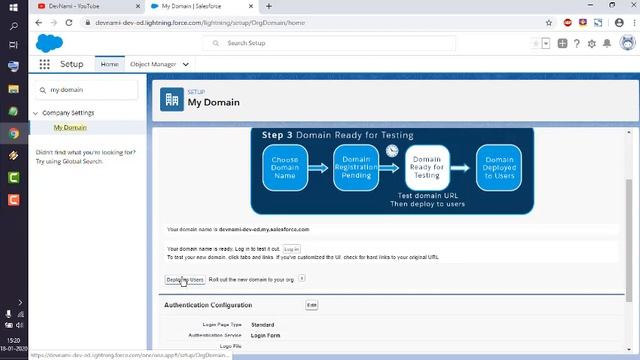Image resolution: width=640 pixels, height=360 pixels.
Task: Click the third browser extension icon
Action: [598, 23]
